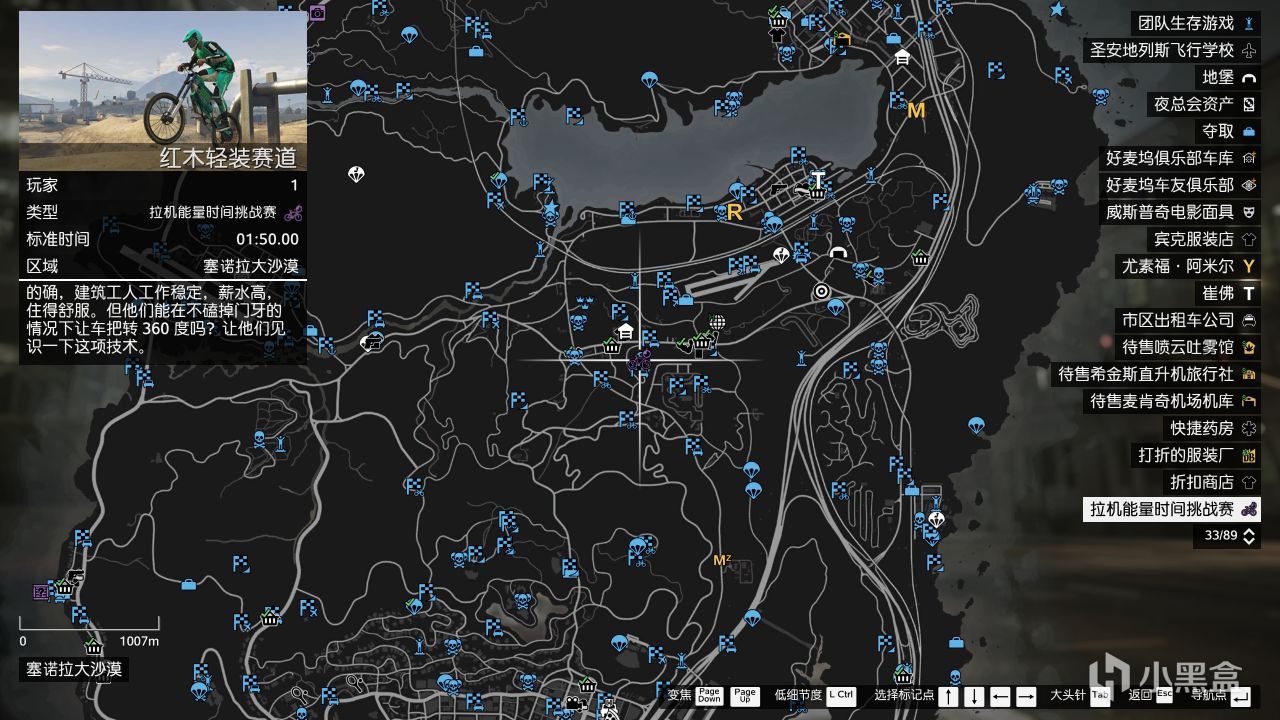Click the up arrow select-marker key
This screenshot has height=720, width=1280.
click(x=948, y=696)
